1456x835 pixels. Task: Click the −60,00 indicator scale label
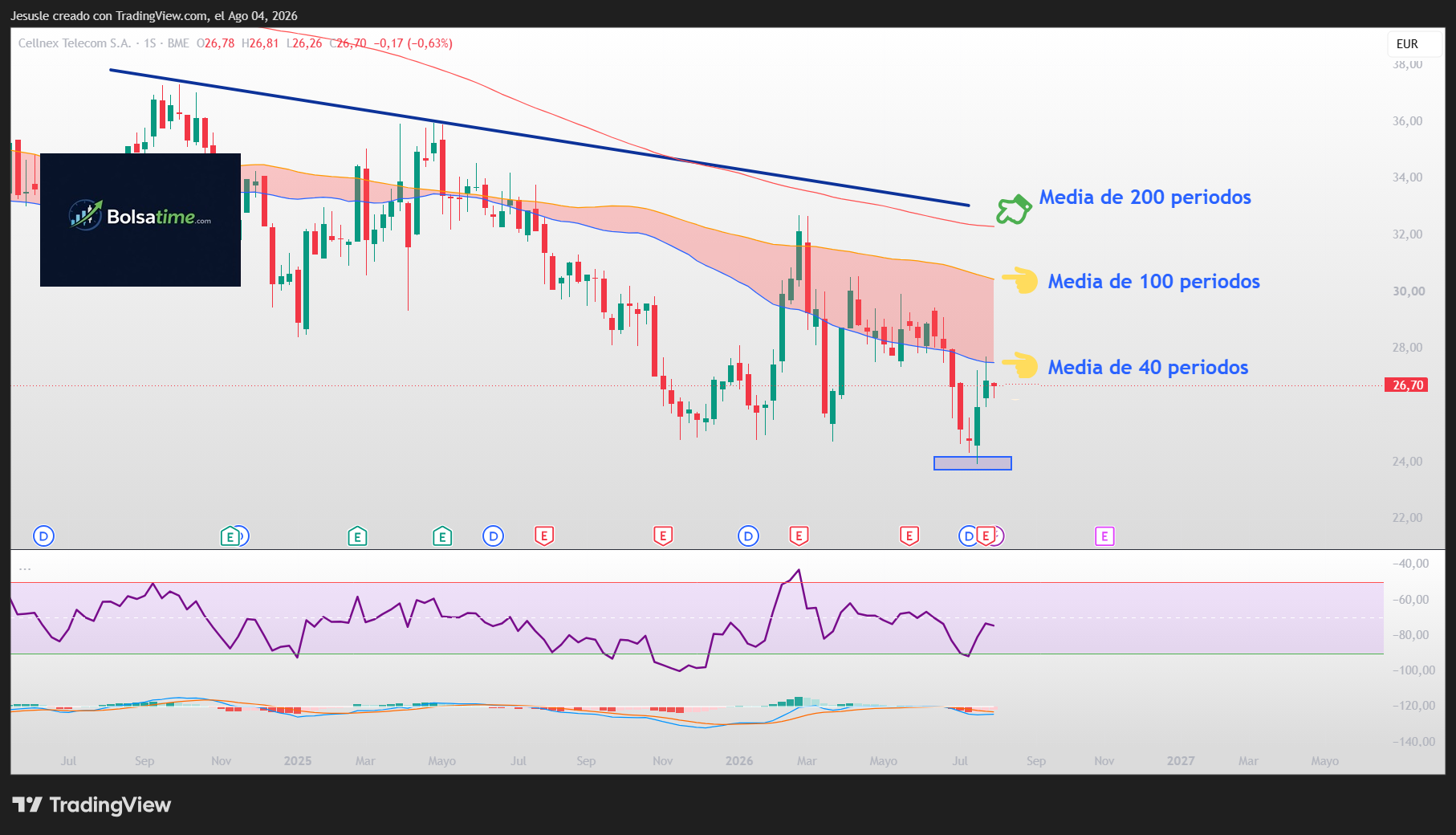click(1410, 600)
